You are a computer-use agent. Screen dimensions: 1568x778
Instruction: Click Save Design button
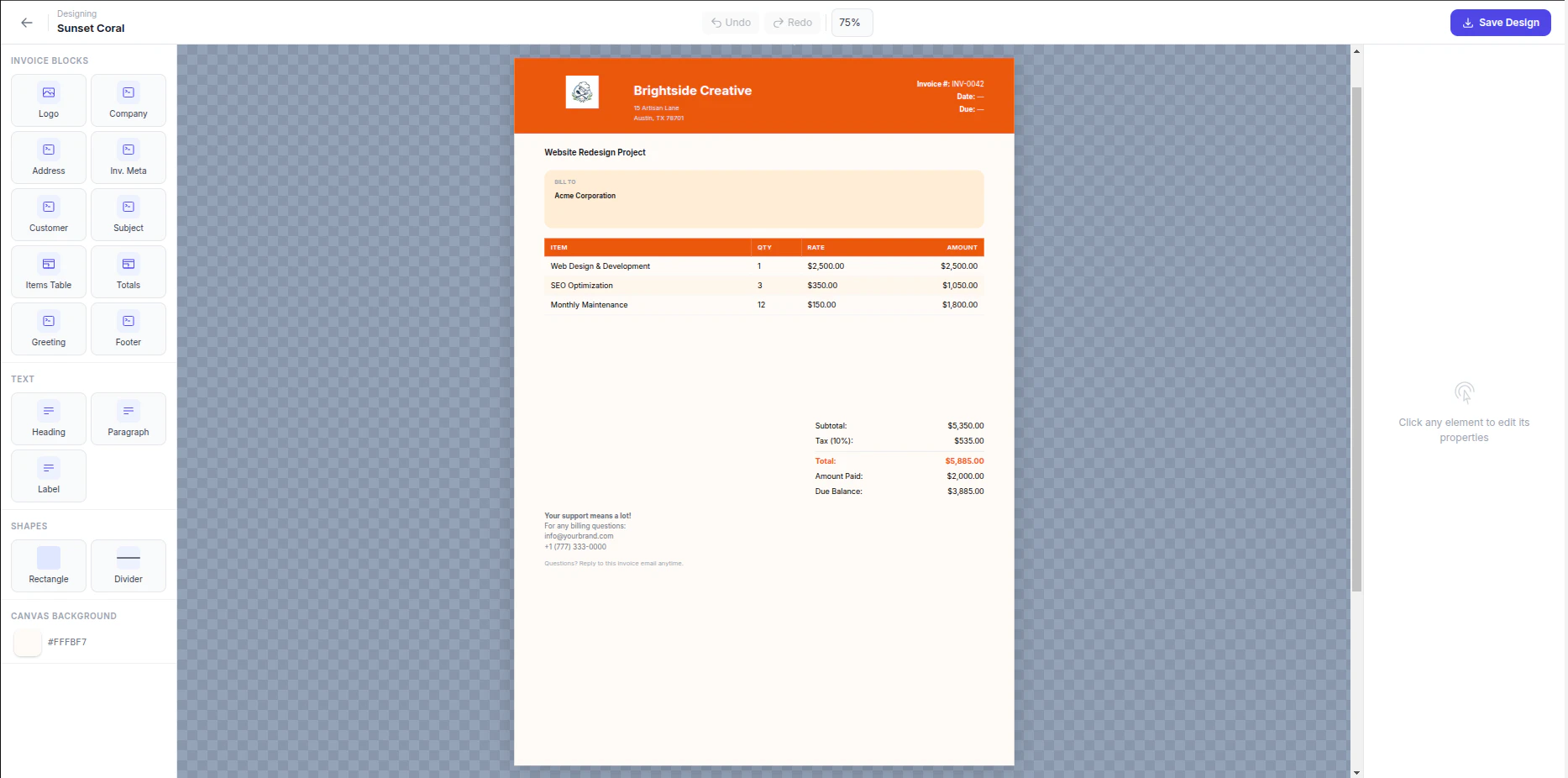point(1500,23)
